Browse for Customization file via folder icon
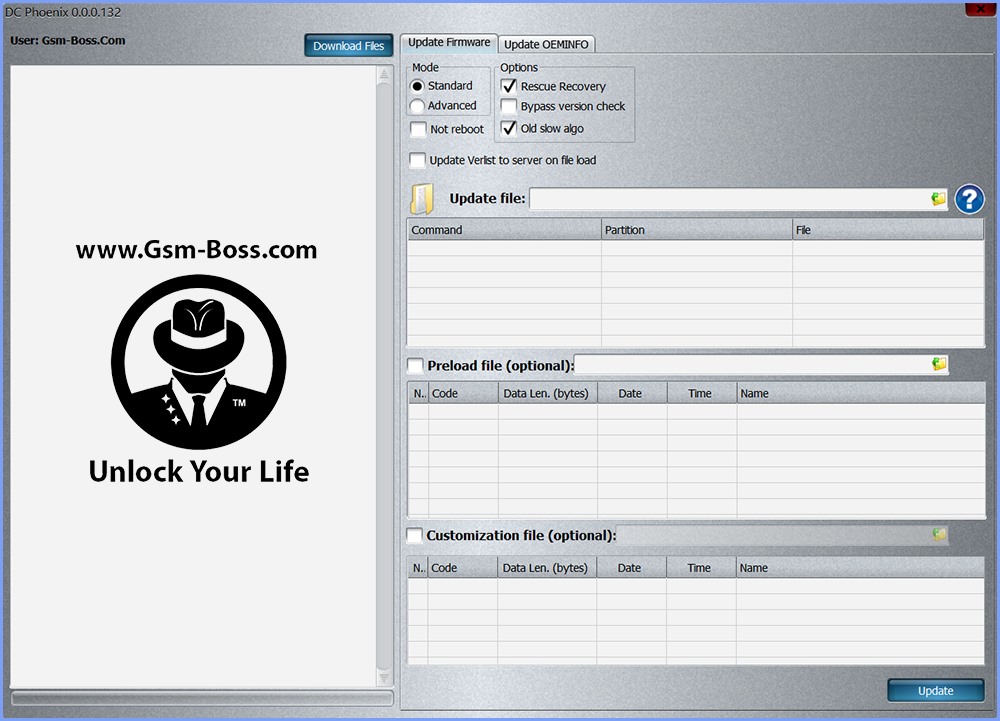 pyautogui.click(x=939, y=534)
